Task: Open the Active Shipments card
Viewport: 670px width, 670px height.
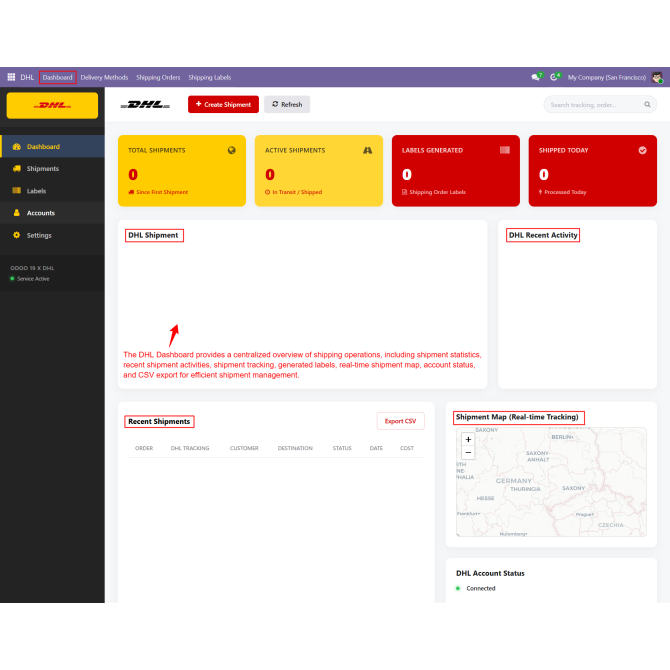Action: (319, 171)
